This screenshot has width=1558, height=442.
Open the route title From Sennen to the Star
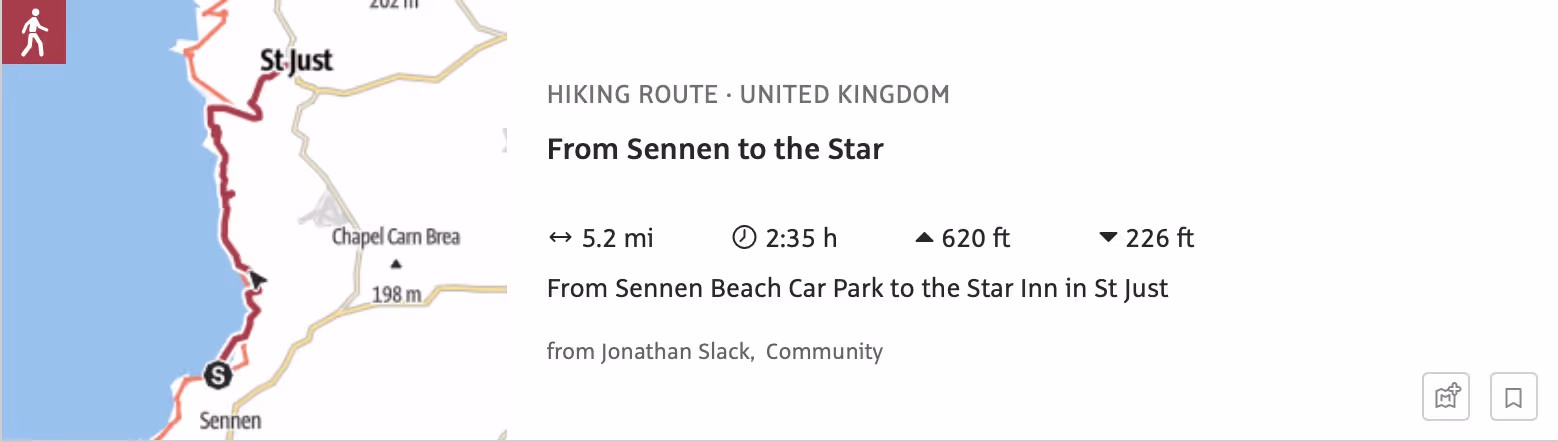pyautogui.click(x=715, y=150)
